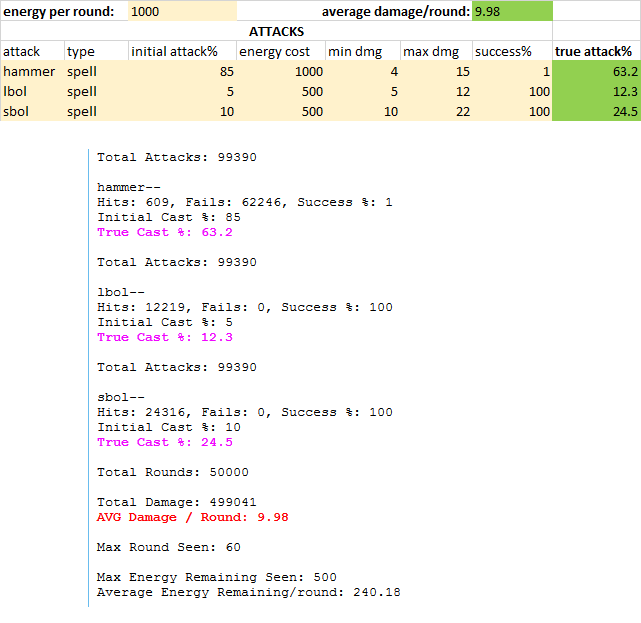Screen dimensions: 641x623
Task: Select sbol's initial attack% value 10
Action: click(182, 111)
